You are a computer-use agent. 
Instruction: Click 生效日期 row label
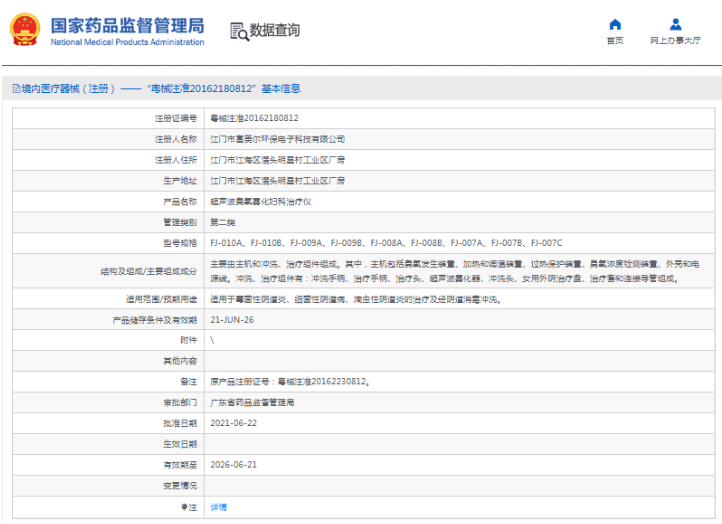click(x=180, y=444)
